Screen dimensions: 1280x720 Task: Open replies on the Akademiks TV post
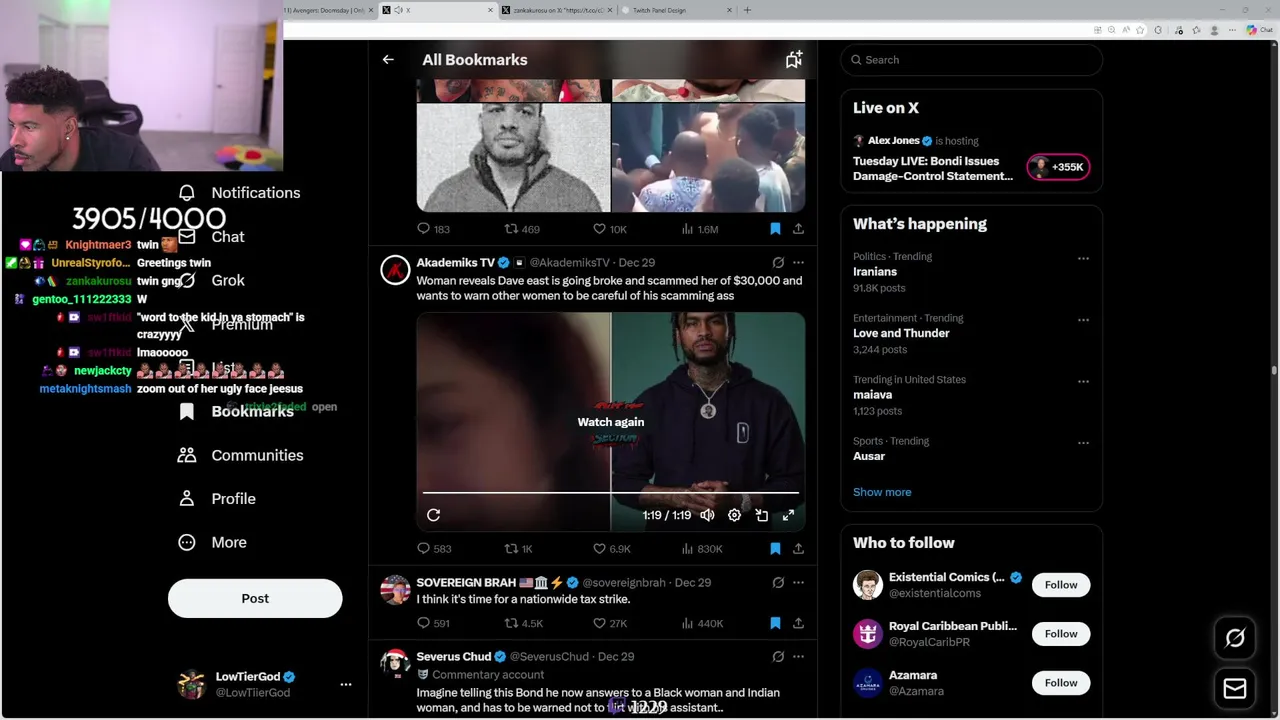tap(433, 549)
